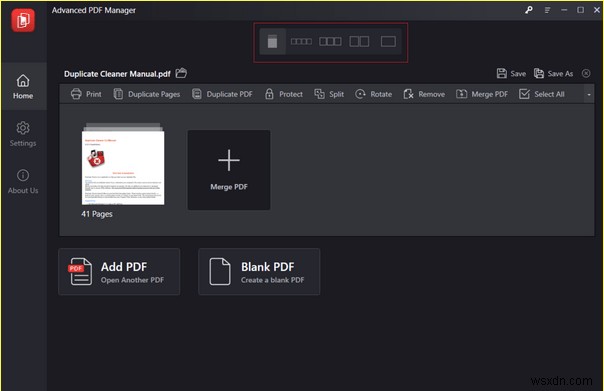Viewport: 604px width, 391px height.
Task: Rotate the selected pages
Action: (373, 94)
